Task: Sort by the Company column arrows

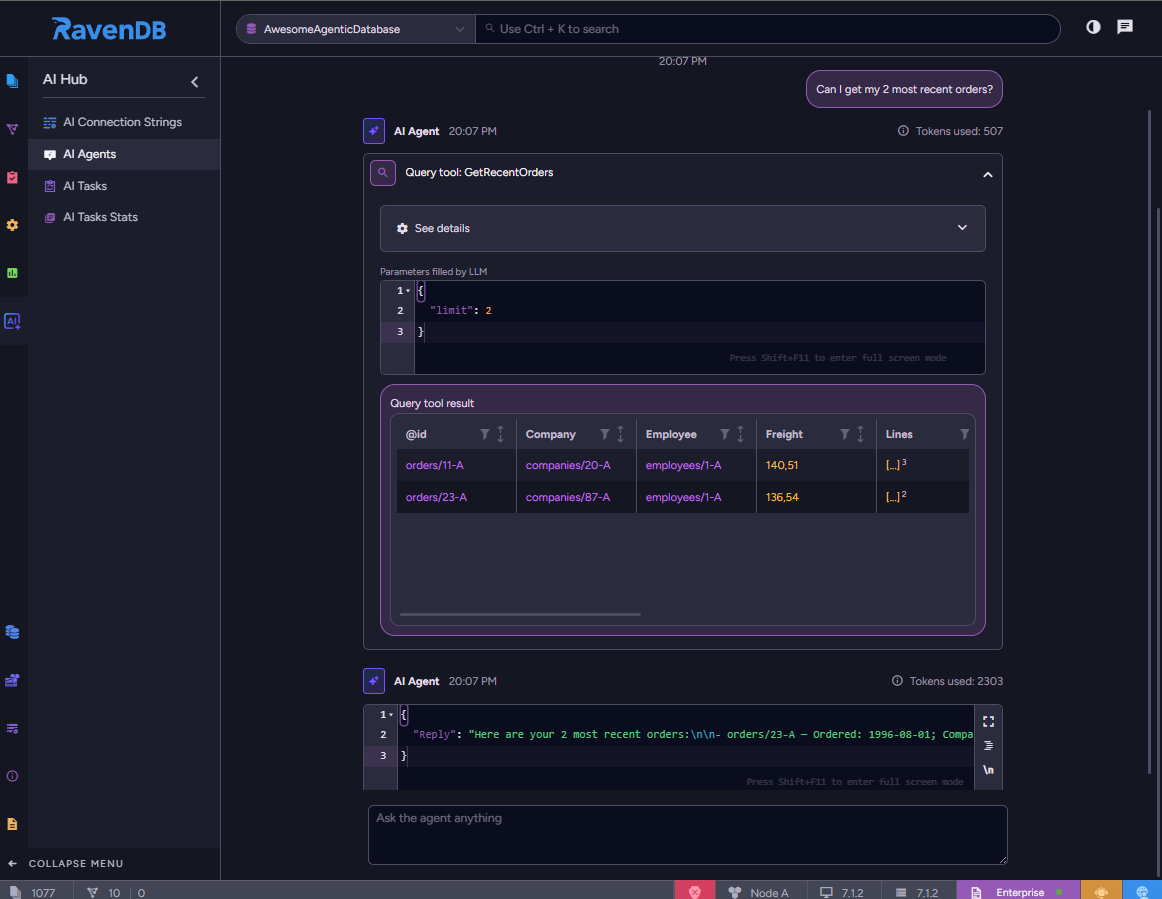Action: (x=620, y=434)
